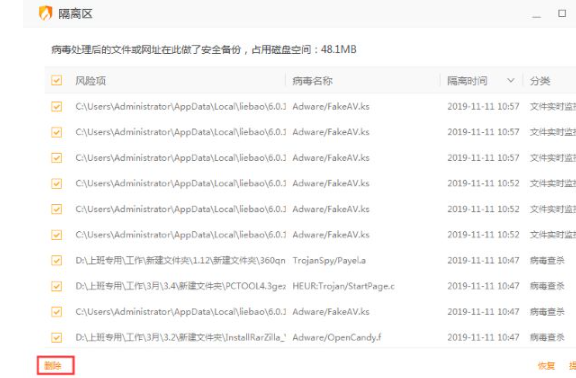
Task: Uncheck checkbox of FakeAV.ks row dated 10:47
Action: 57,312
